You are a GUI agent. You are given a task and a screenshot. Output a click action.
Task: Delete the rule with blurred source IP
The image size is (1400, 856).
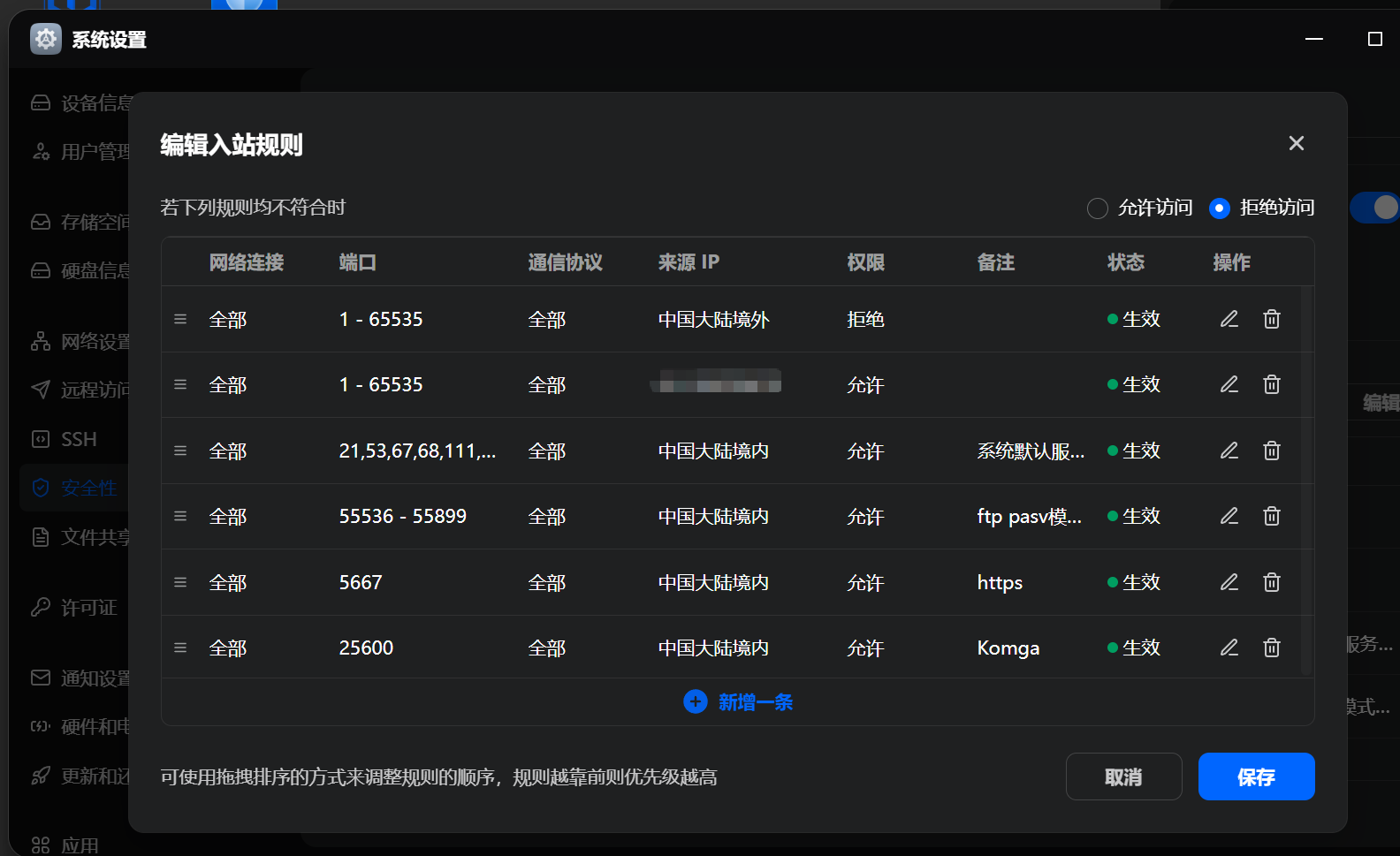pos(1272,384)
